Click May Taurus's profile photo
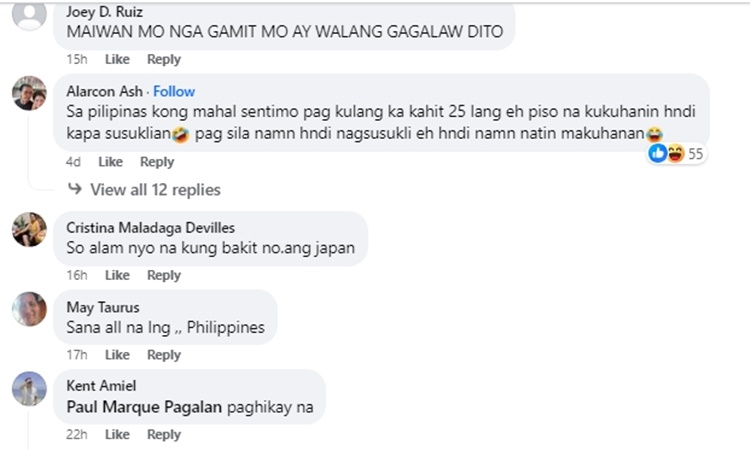Viewport: 750px width, 450px height. coord(29,309)
